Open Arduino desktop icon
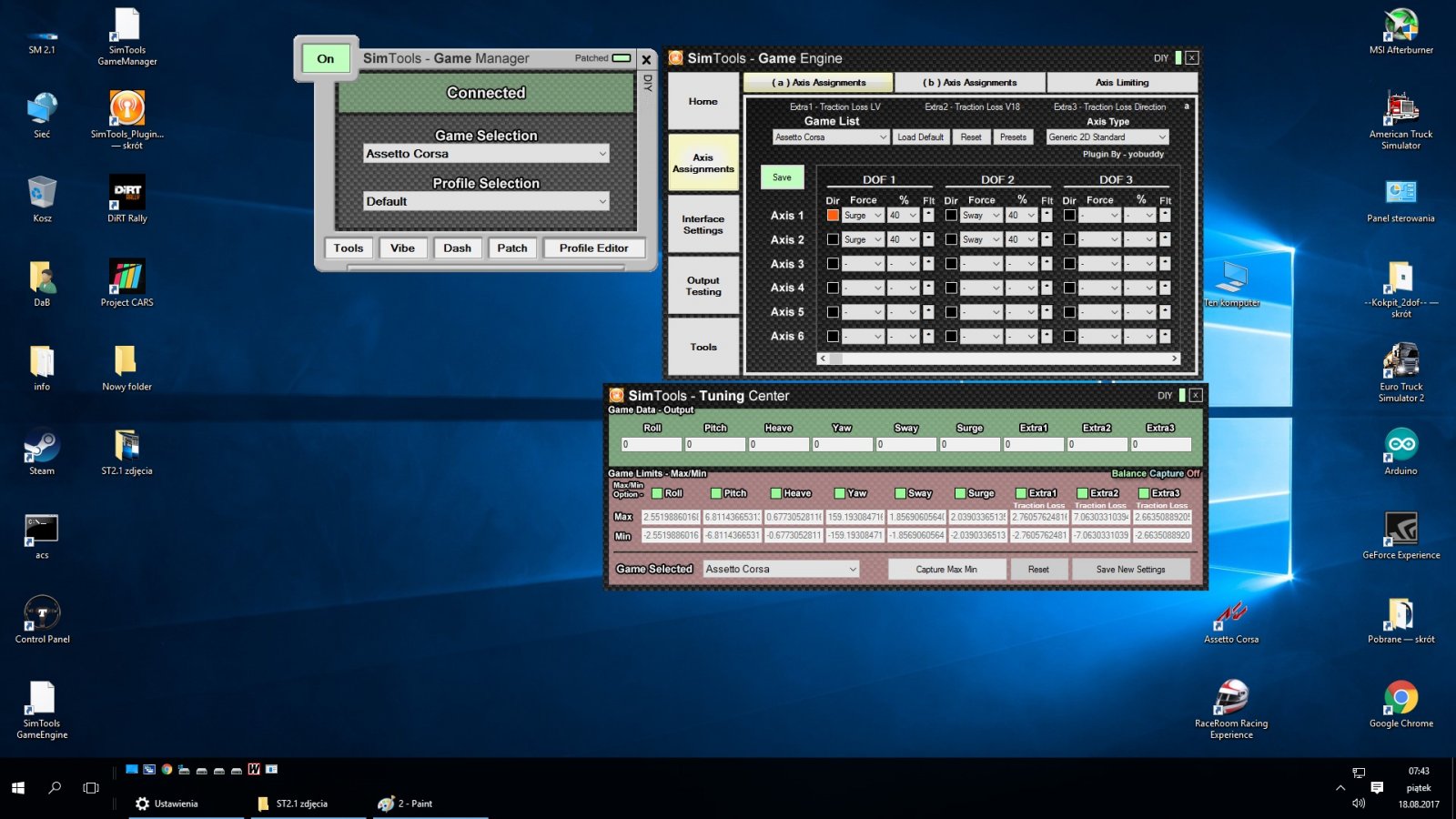Screen dimensions: 1456x819 point(1400,452)
